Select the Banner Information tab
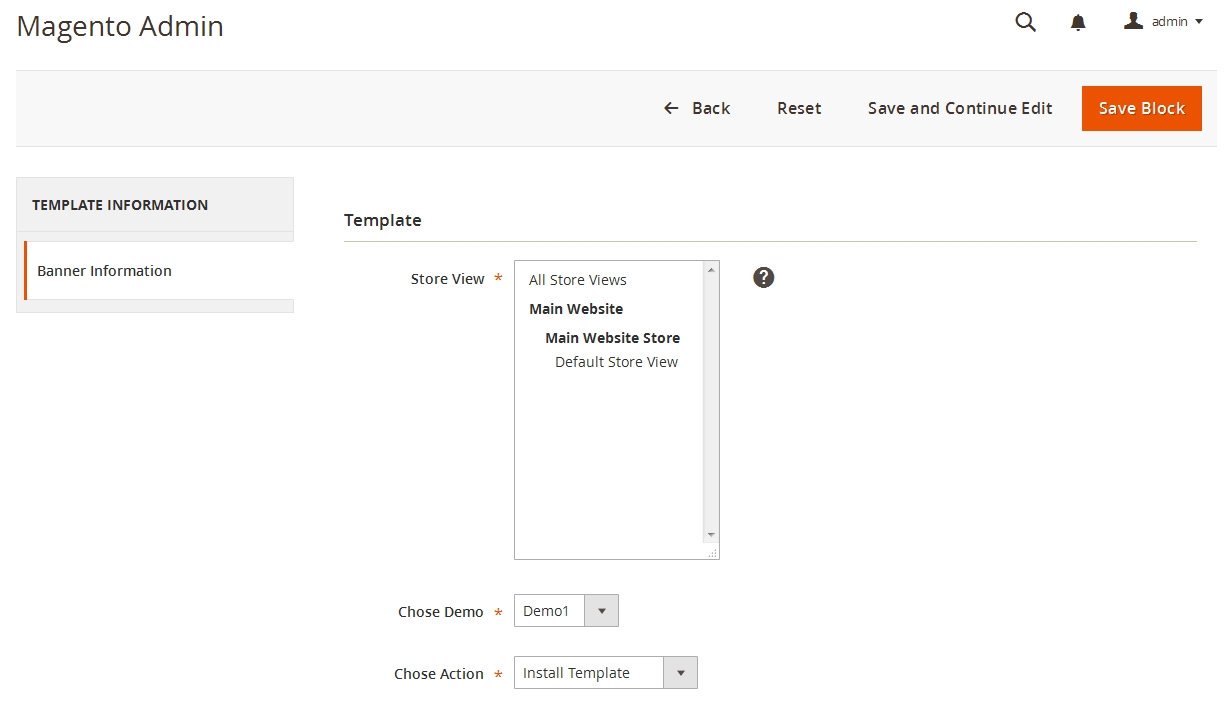Viewport: 1232px width, 704px height. 104,271
